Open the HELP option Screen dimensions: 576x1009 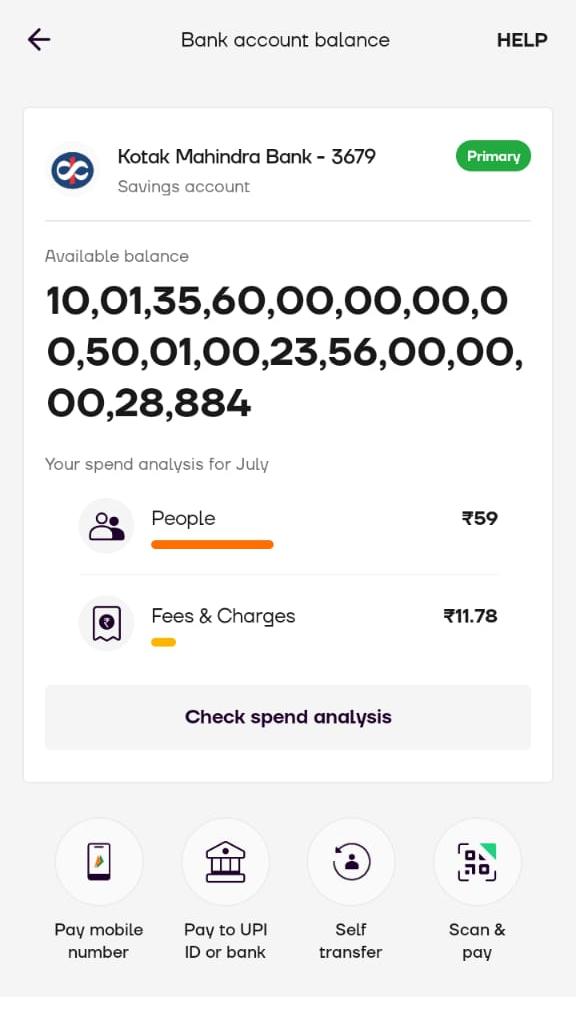[x=522, y=40]
